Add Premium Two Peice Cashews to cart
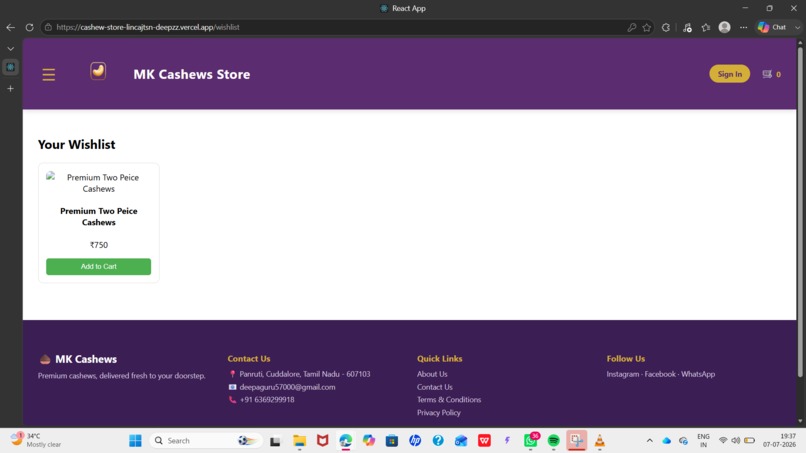The height and width of the screenshot is (453, 806). 99,266
